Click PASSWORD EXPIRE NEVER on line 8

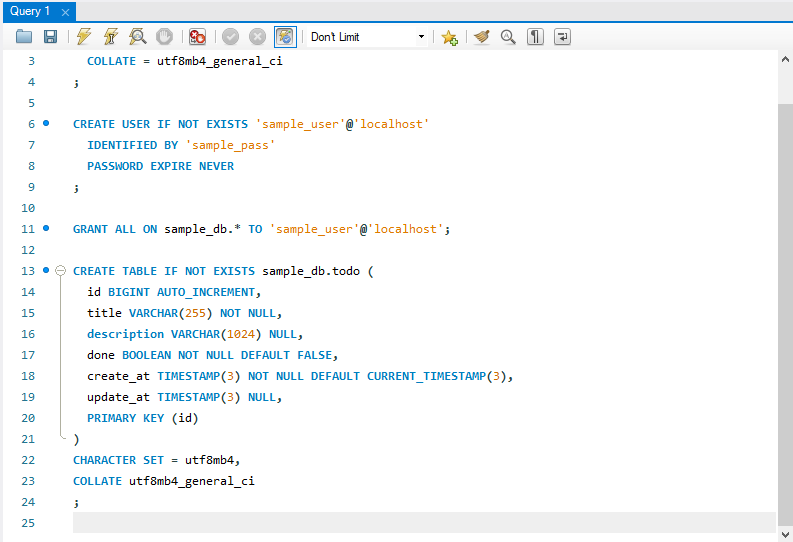[x=160, y=166]
